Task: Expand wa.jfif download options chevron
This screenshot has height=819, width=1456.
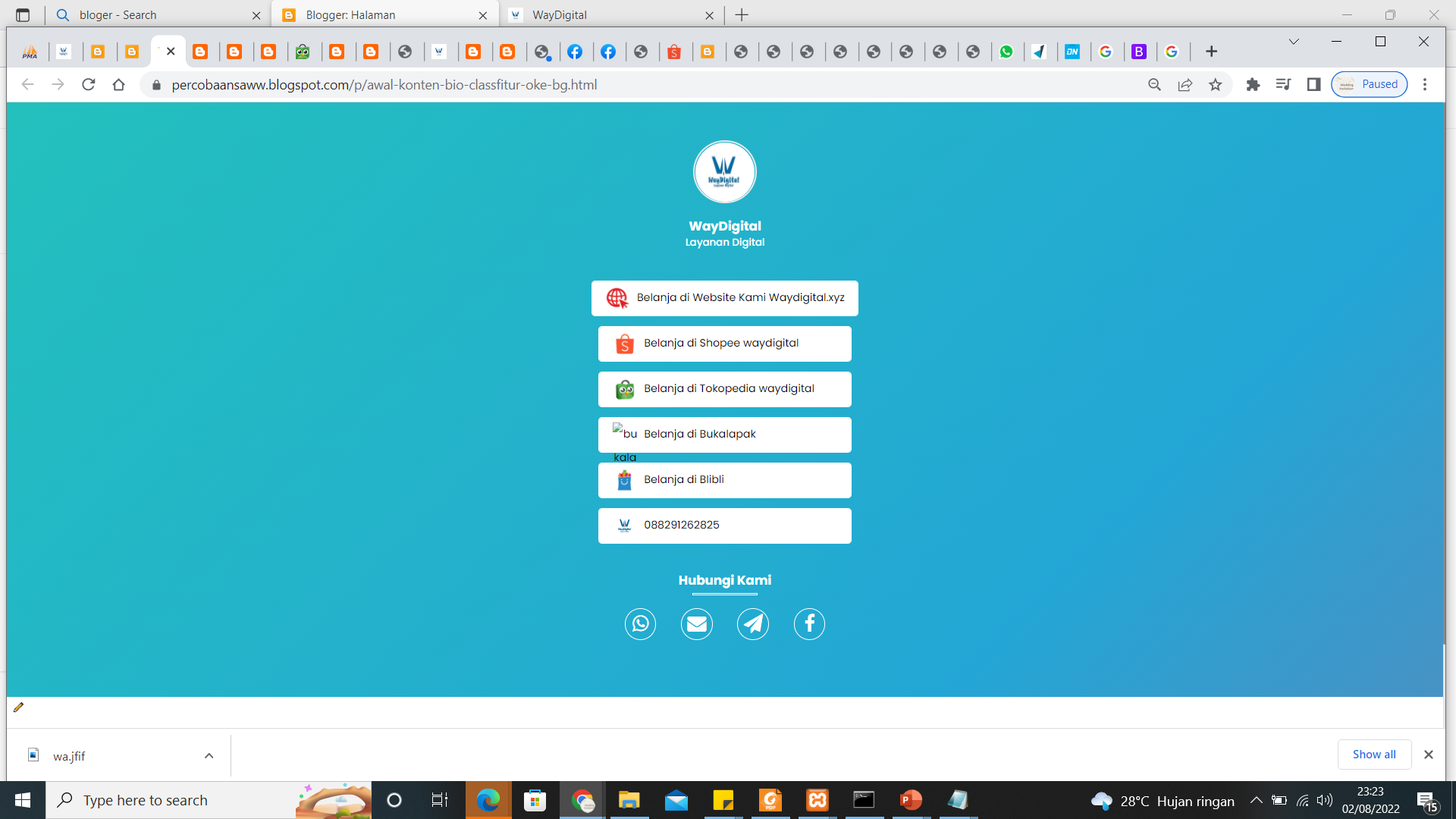Action: [x=209, y=756]
